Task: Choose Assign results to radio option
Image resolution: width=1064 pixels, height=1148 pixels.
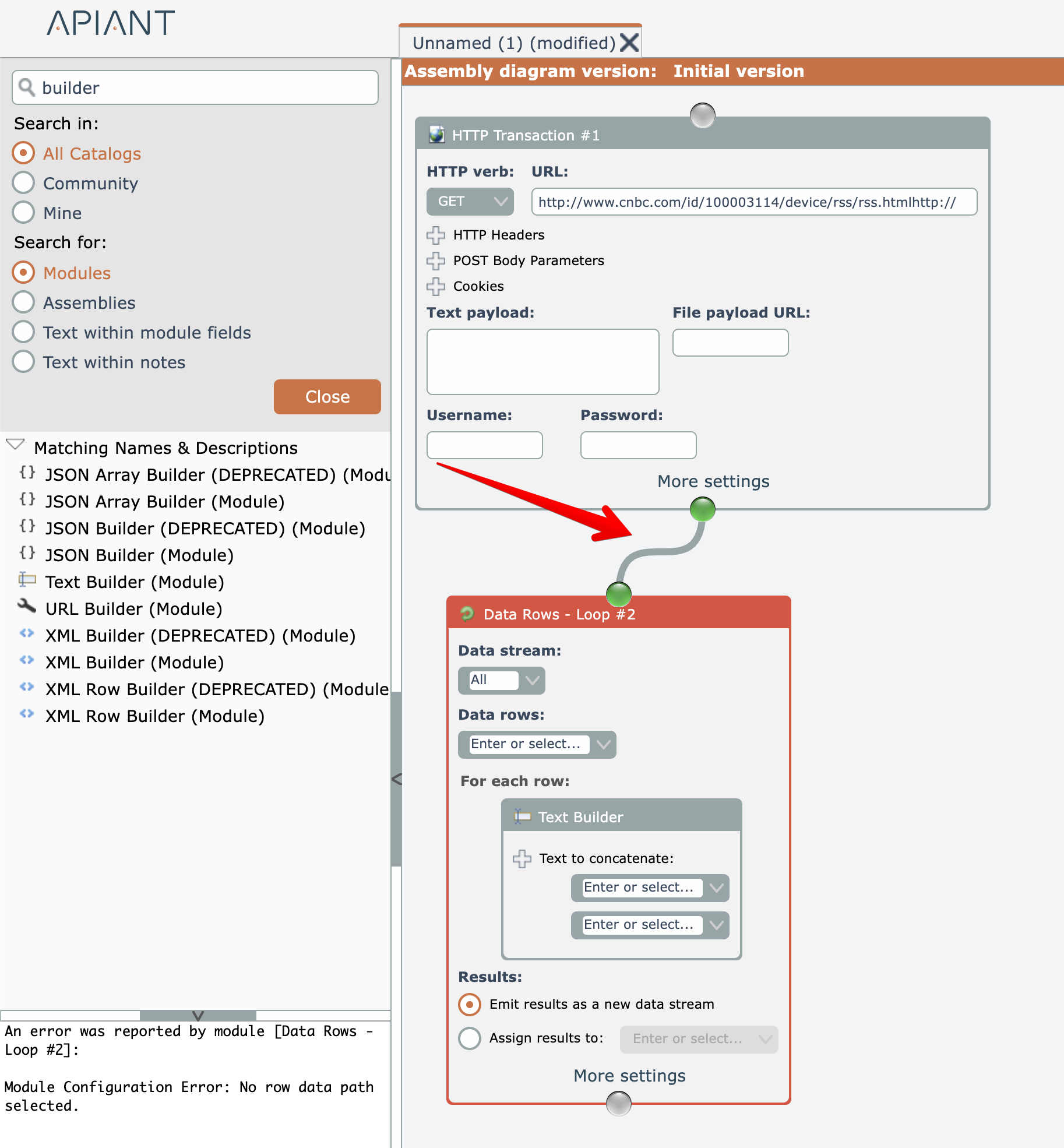Action: pyautogui.click(x=470, y=1038)
